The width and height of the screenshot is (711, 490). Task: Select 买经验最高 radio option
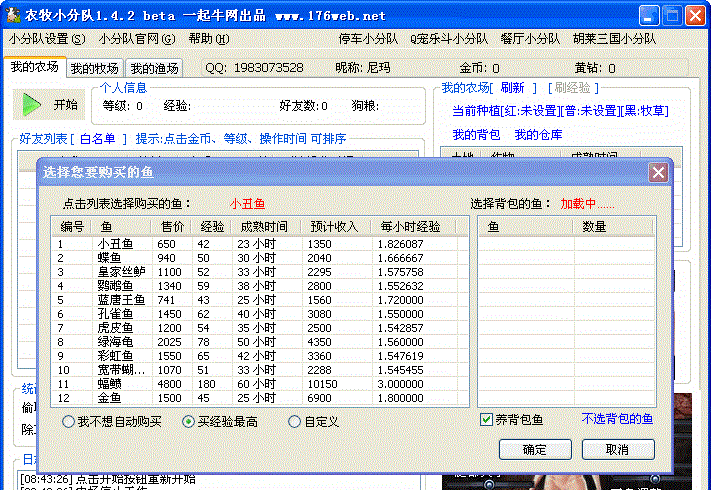(x=189, y=422)
